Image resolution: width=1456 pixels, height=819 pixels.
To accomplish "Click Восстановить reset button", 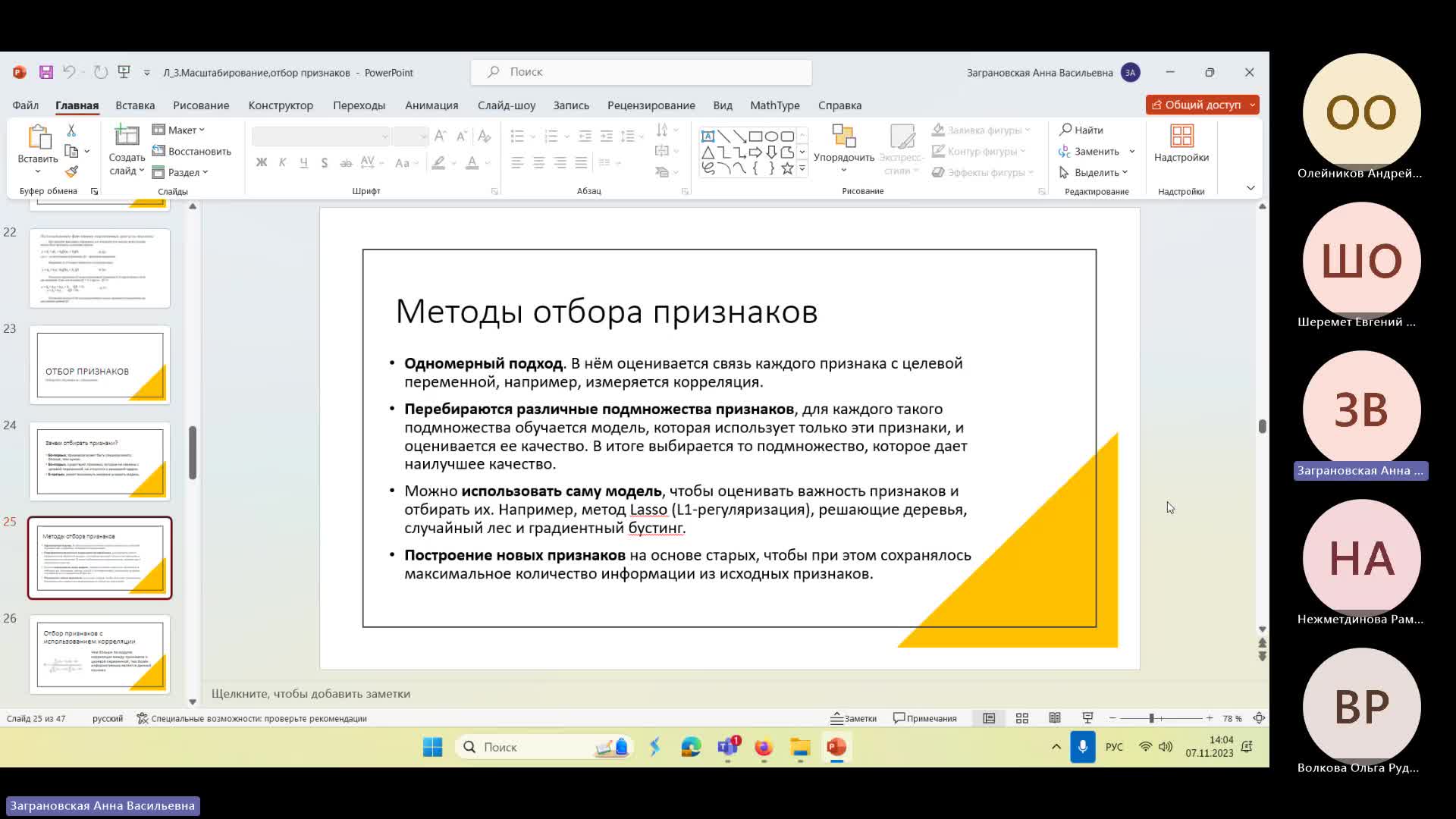I will tap(192, 151).
